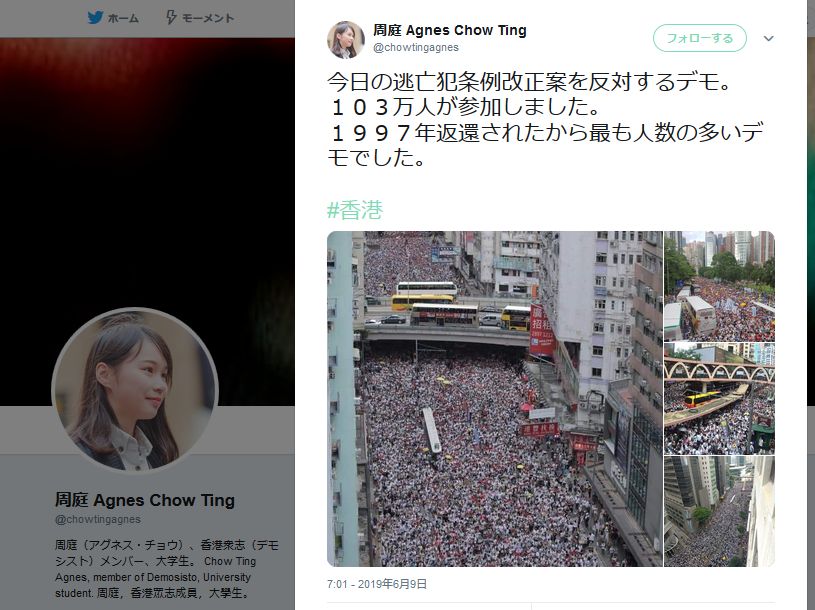815x610 pixels.
Task: Click the @chowtingagnes handle in tweet header
Action: [416, 47]
